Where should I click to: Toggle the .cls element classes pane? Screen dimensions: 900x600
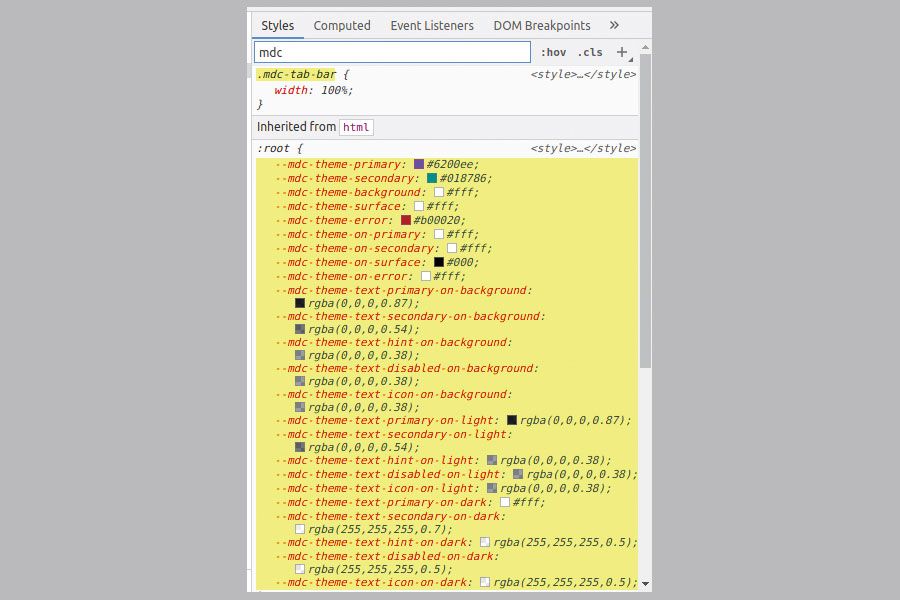[590, 51]
